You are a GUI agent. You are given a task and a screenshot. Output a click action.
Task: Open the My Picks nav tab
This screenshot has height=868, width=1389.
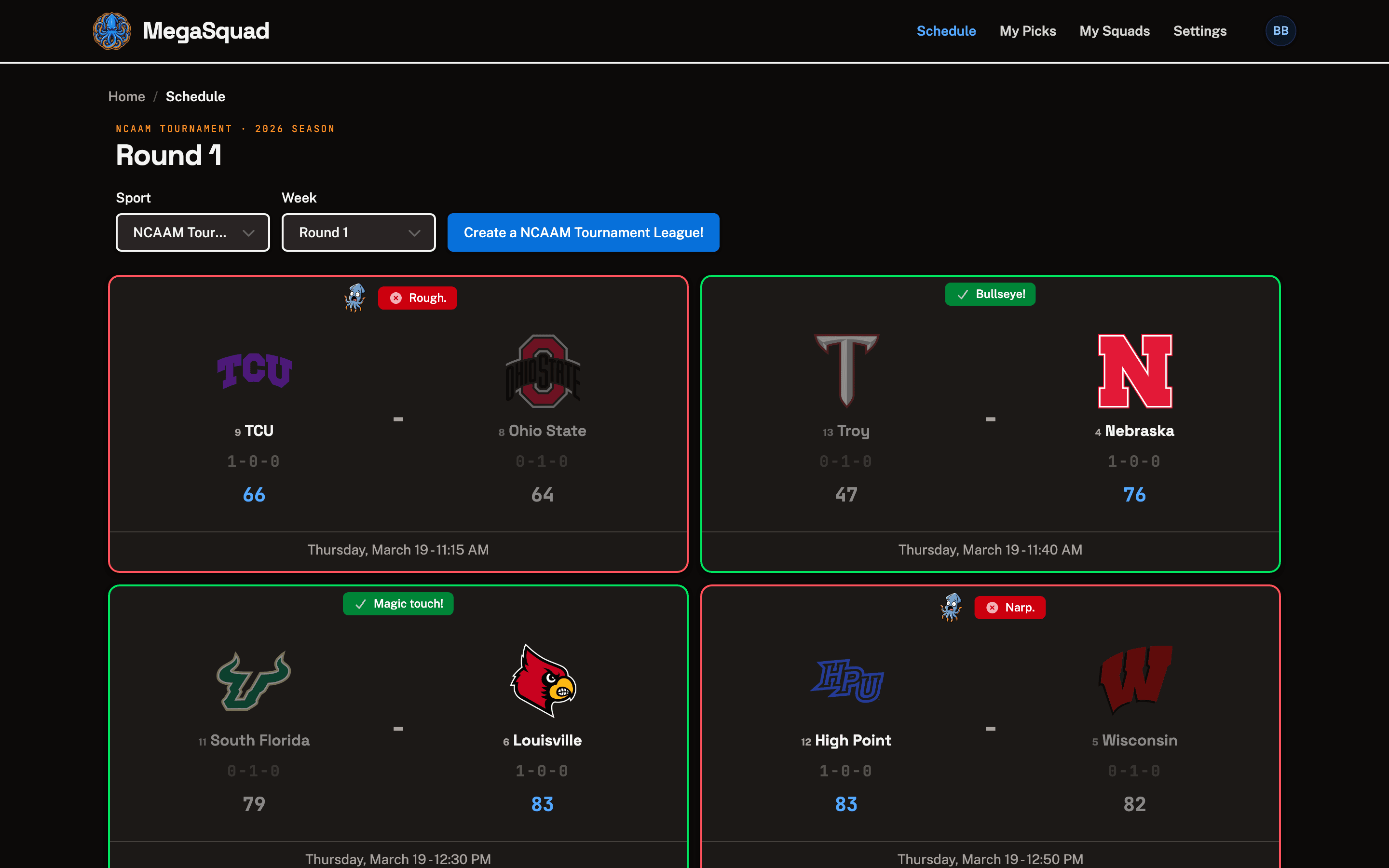pyautogui.click(x=1027, y=31)
